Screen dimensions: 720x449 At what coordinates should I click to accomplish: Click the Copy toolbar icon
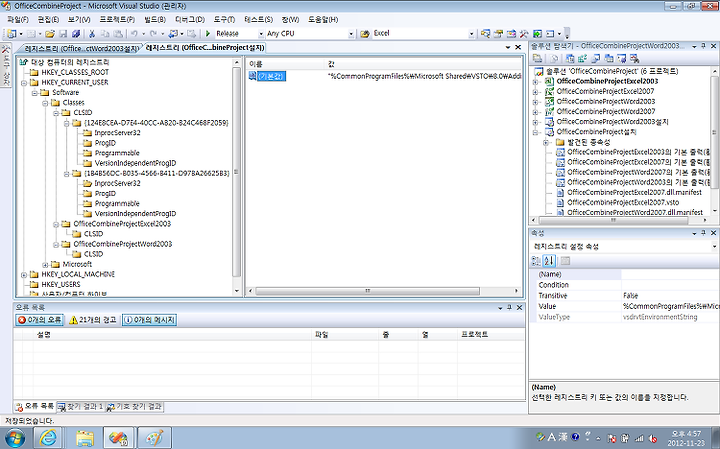click(x=105, y=34)
